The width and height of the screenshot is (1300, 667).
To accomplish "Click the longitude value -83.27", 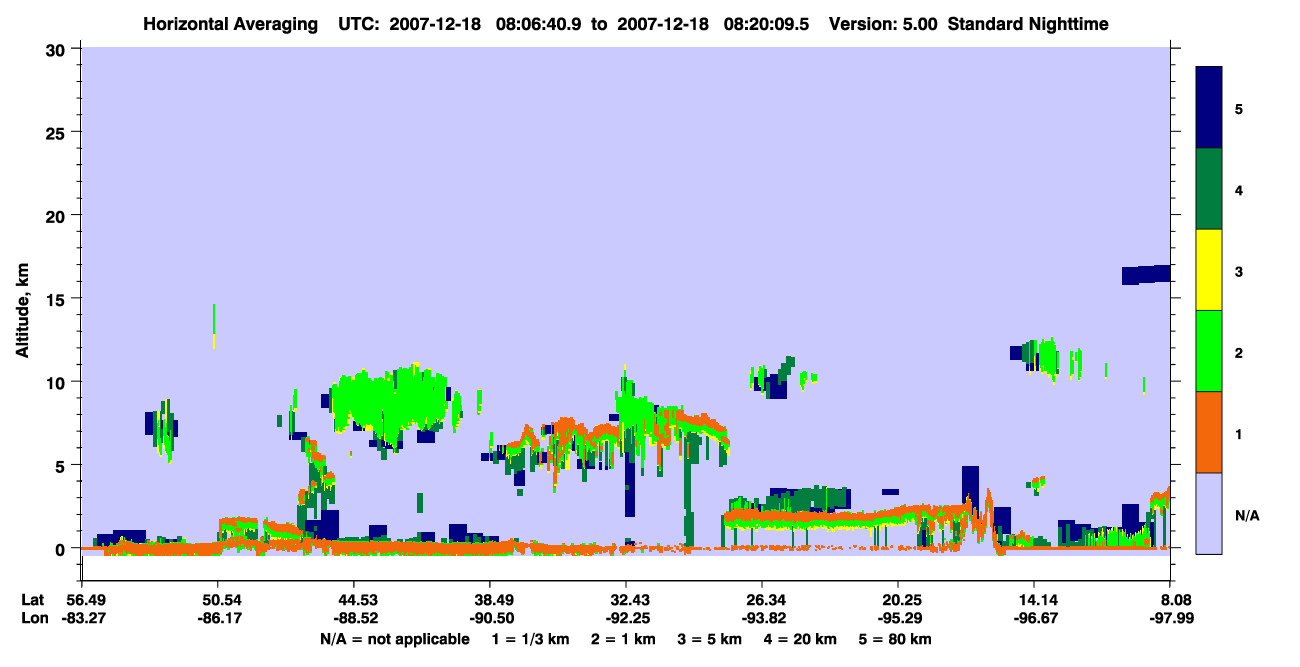I will click(x=82, y=619).
